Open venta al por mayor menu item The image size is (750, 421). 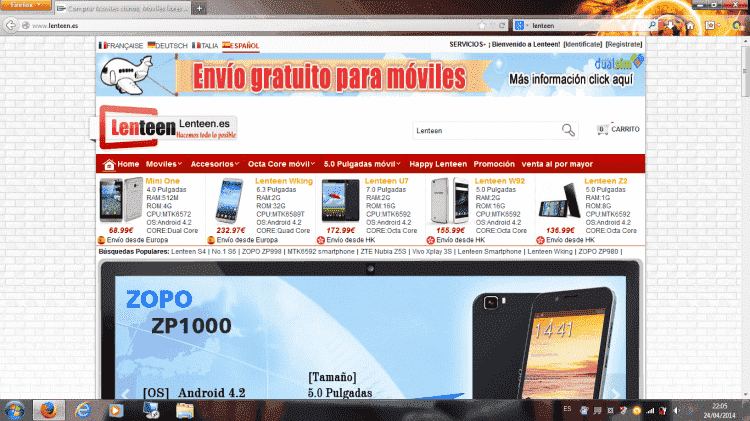coord(557,164)
